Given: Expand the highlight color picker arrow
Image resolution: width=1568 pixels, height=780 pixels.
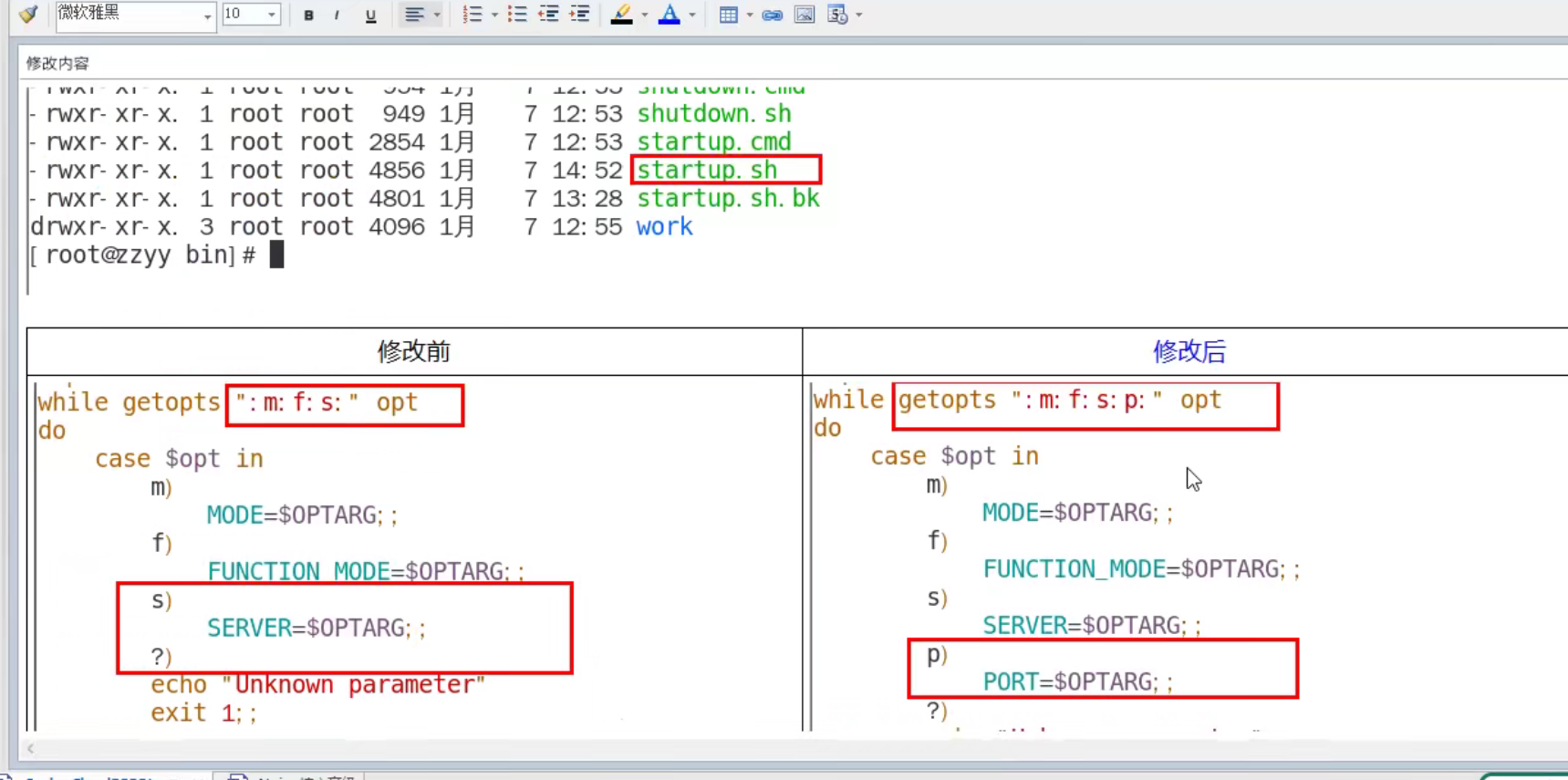Looking at the screenshot, I should pyautogui.click(x=645, y=16).
